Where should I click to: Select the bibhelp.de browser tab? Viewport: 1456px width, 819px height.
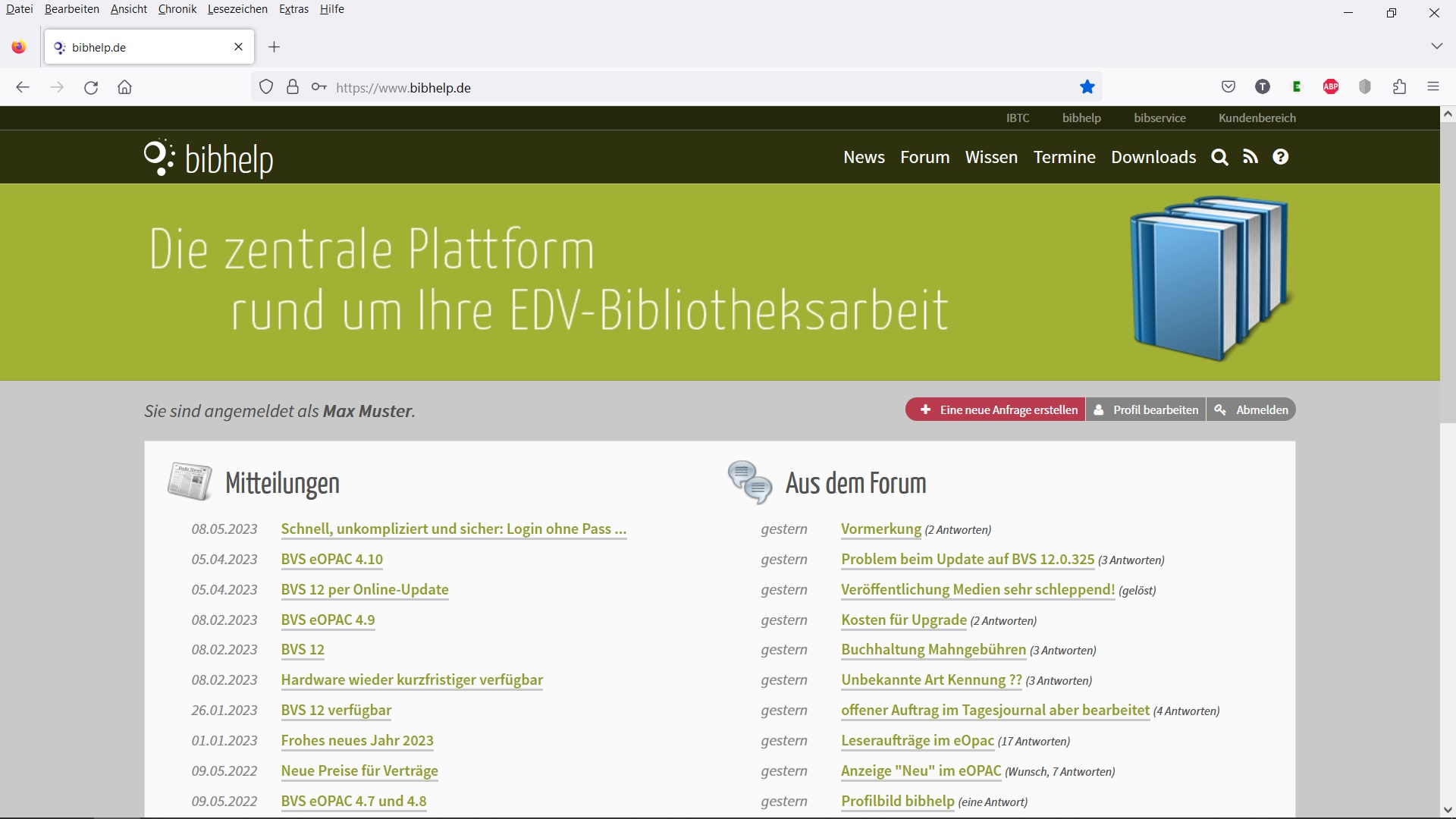click(x=149, y=47)
